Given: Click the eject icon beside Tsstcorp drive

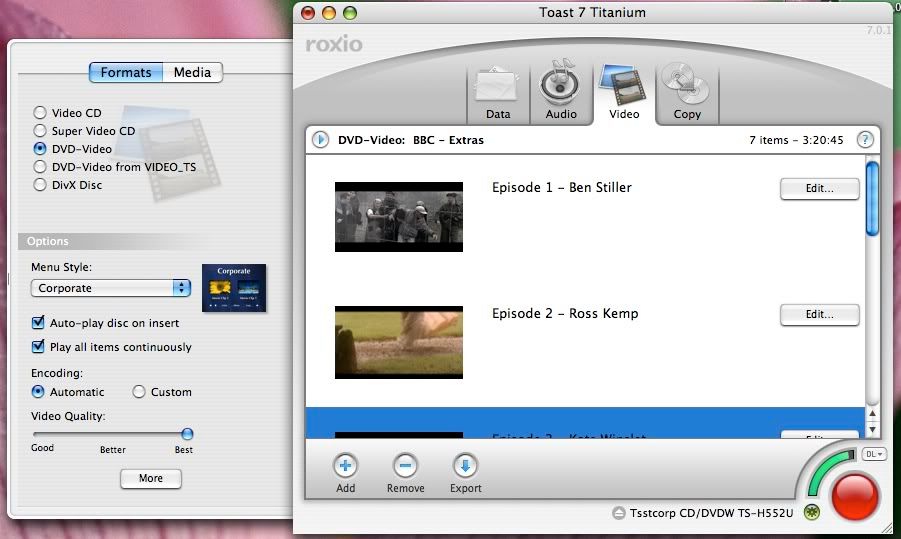Looking at the screenshot, I should tap(619, 513).
